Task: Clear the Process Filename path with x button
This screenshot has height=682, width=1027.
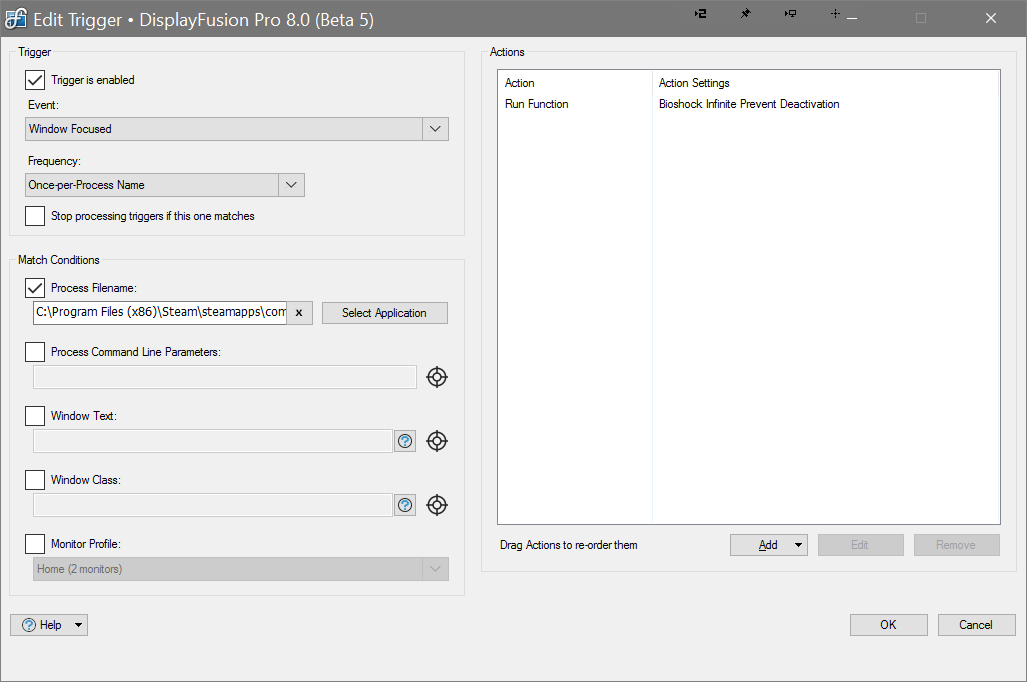Action: [299, 313]
